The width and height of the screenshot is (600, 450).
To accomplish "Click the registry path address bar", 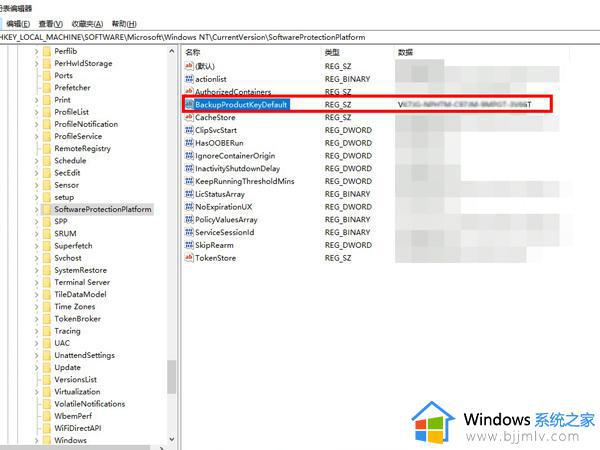I will [300, 37].
